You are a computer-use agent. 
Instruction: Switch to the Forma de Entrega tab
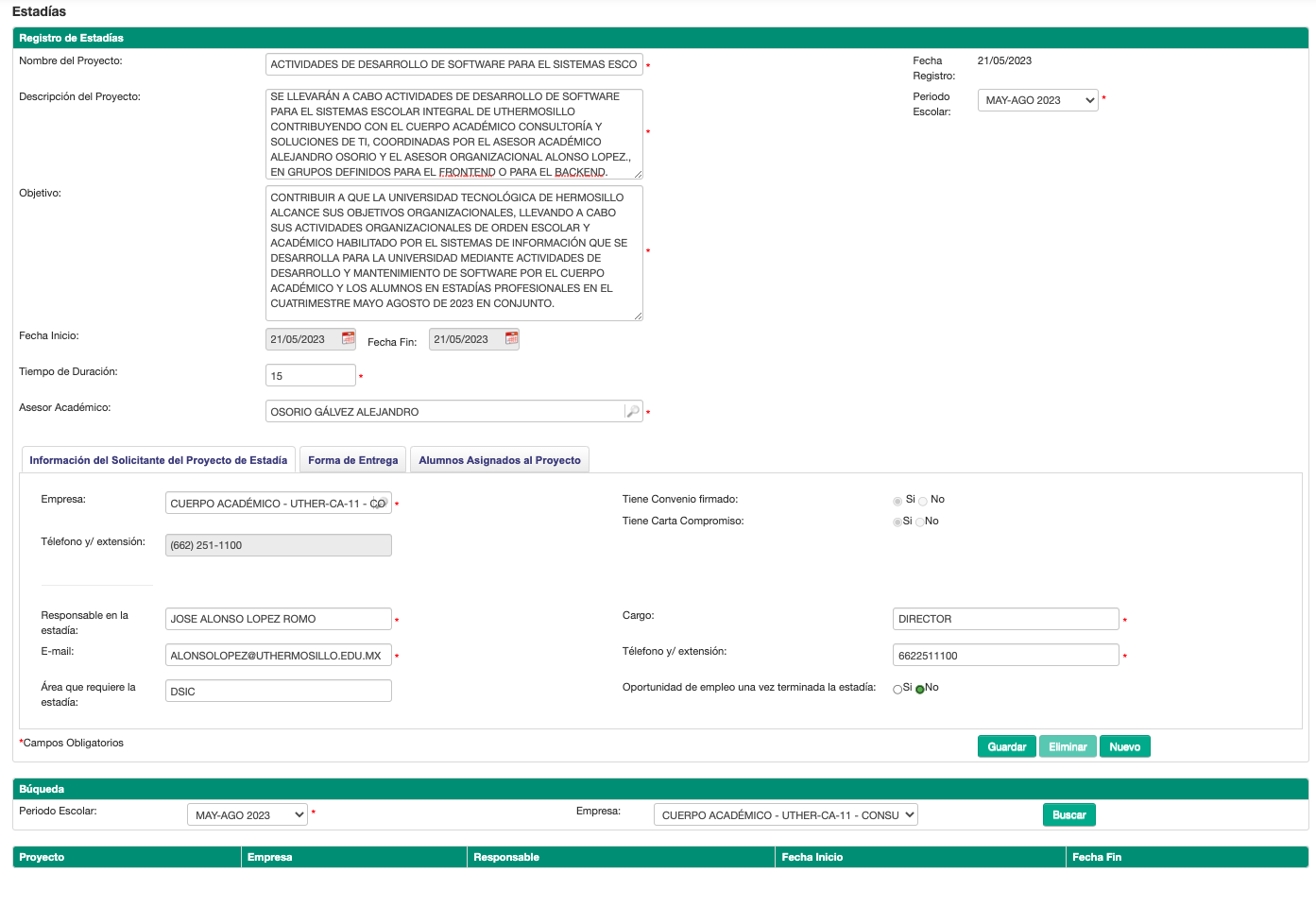pyautogui.click(x=352, y=460)
